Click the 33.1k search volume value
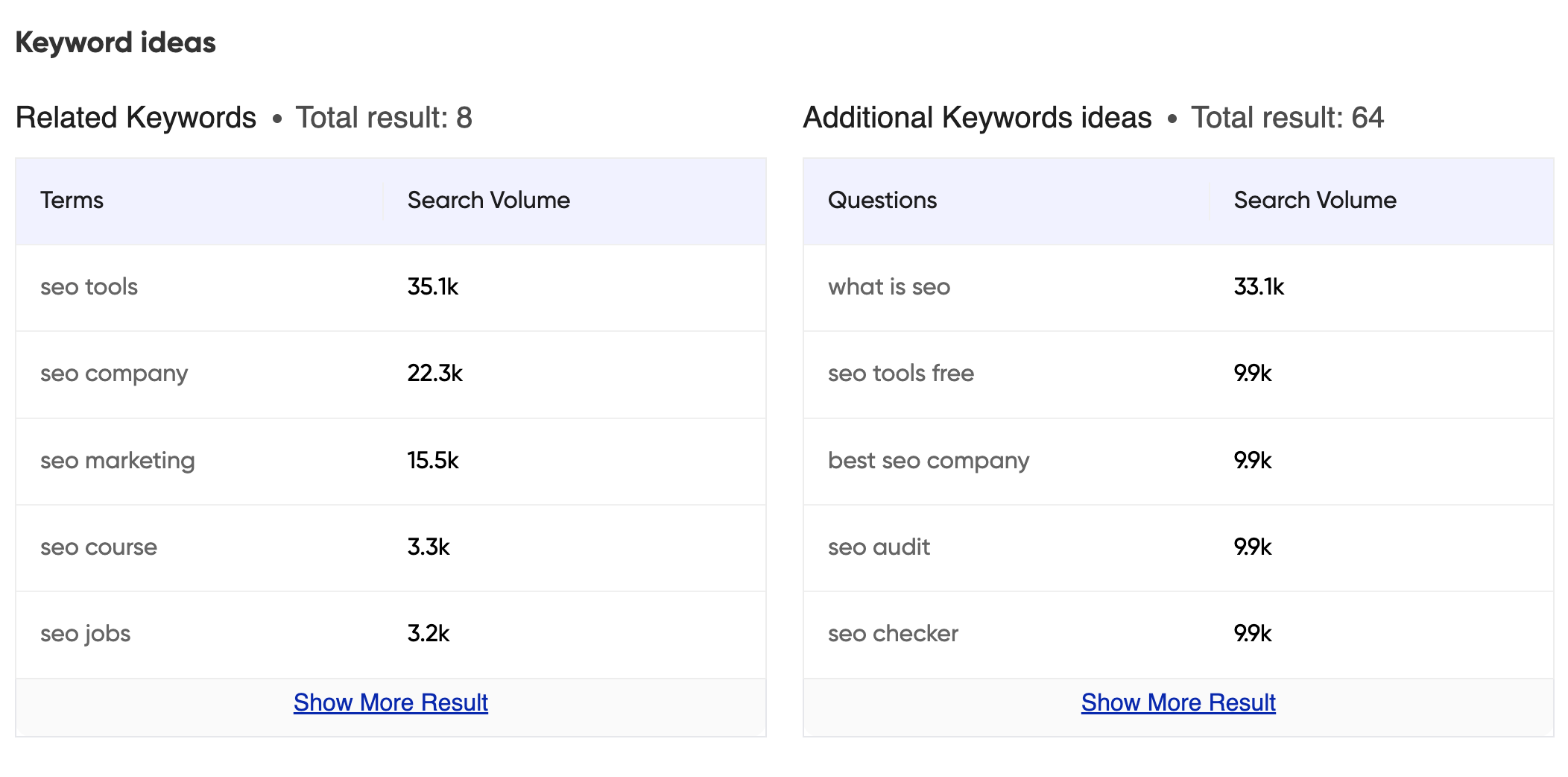The height and width of the screenshot is (777, 1568). coord(1258,287)
